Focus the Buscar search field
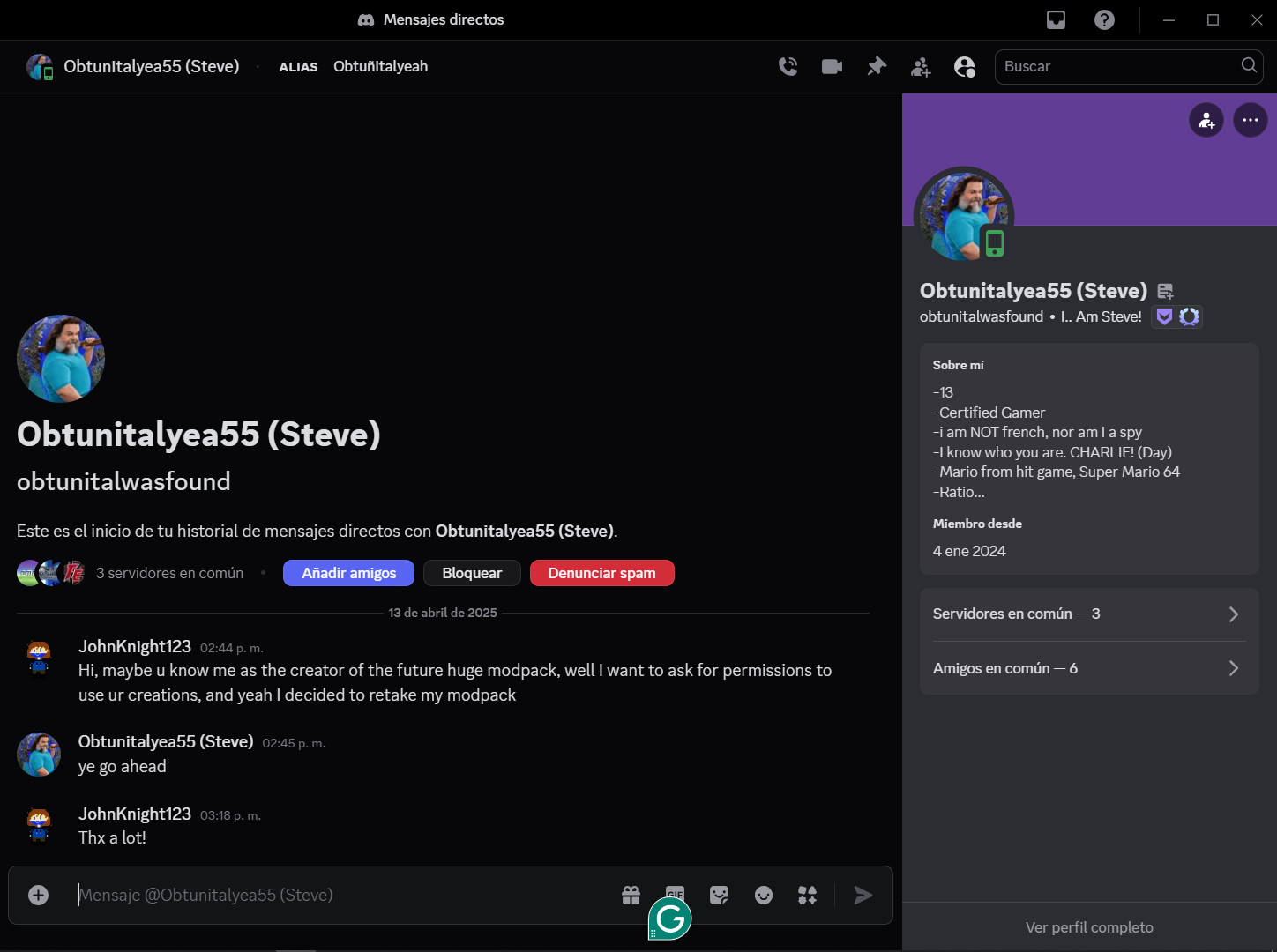The height and width of the screenshot is (952, 1277). pyautogui.click(x=1118, y=66)
